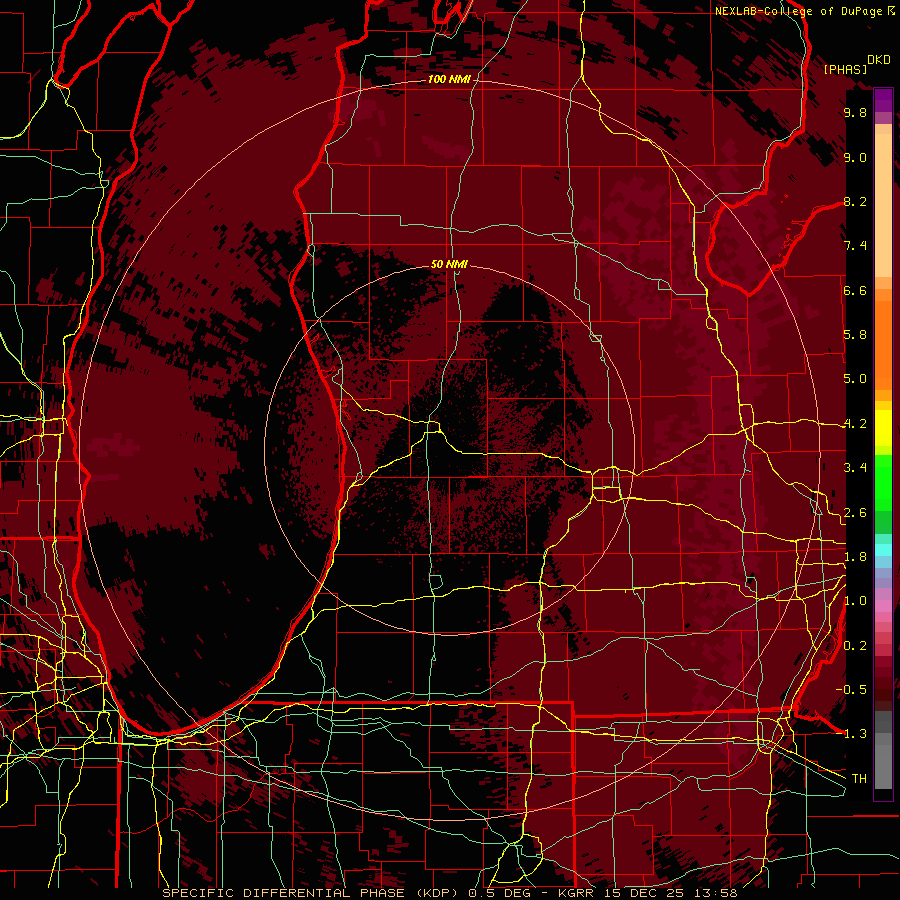Click the SPECIFIC DIFFERENTIAL PHASE (KDP) caption

click(313, 893)
